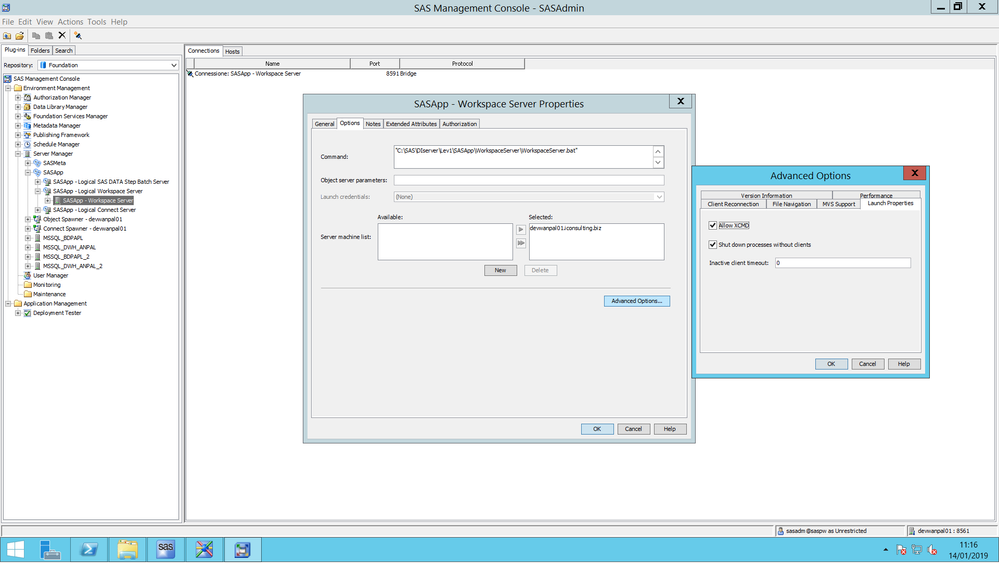Click the single right-arrow move button
999x583 pixels.
click(521, 229)
